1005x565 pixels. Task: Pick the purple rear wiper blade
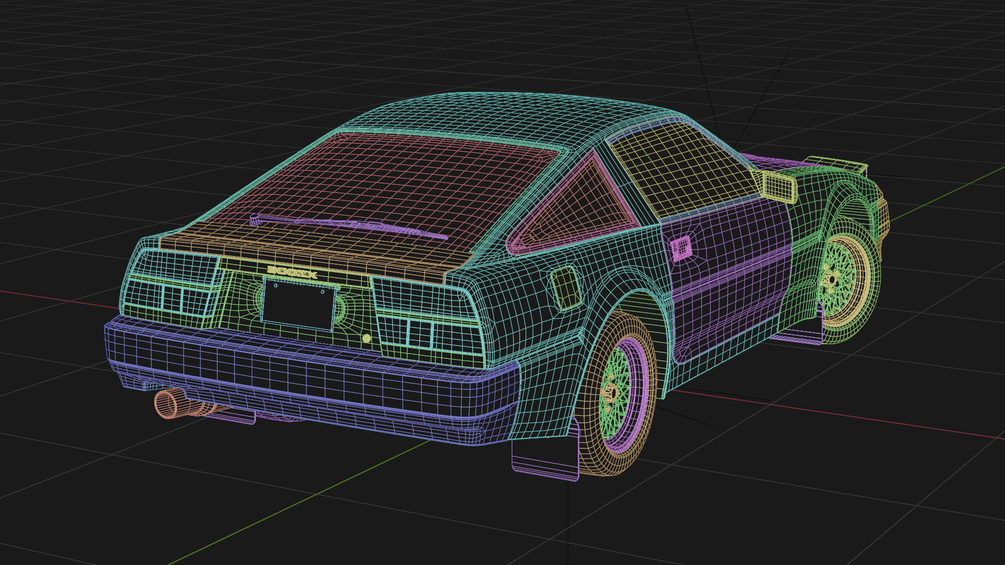coord(348,225)
